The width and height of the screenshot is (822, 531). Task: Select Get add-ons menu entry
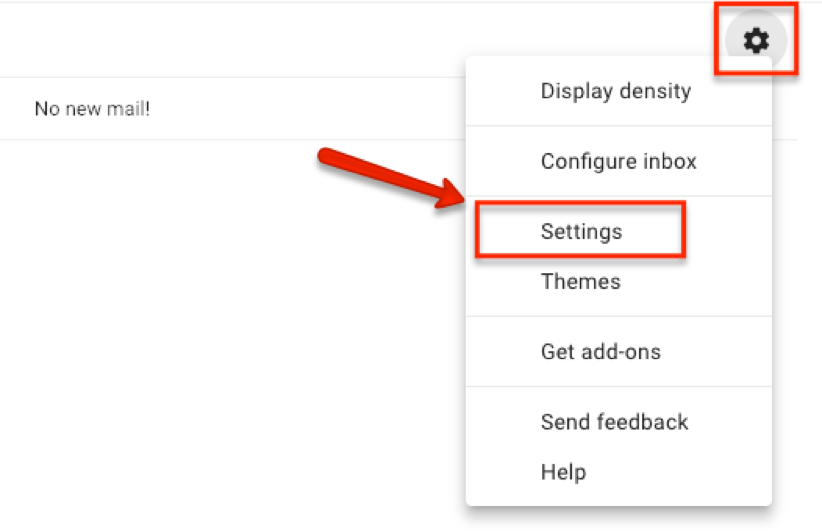(600, 352)
